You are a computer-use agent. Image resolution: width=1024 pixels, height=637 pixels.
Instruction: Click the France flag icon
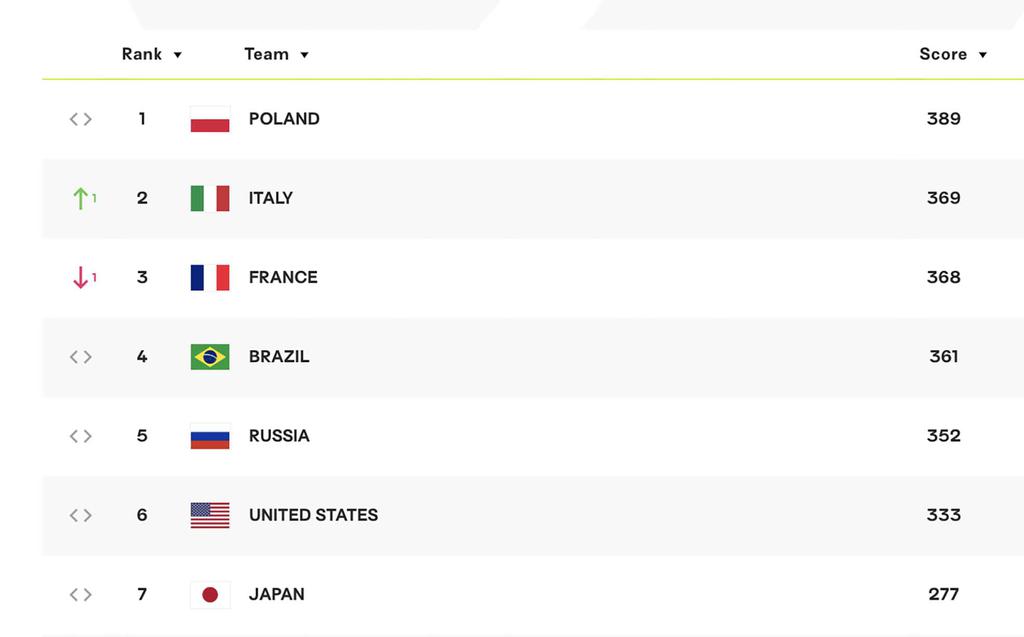[210, 277]
